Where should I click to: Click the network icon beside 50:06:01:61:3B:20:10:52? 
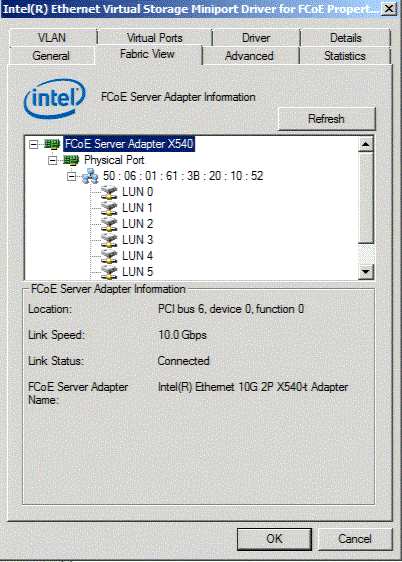coord(90,176)
